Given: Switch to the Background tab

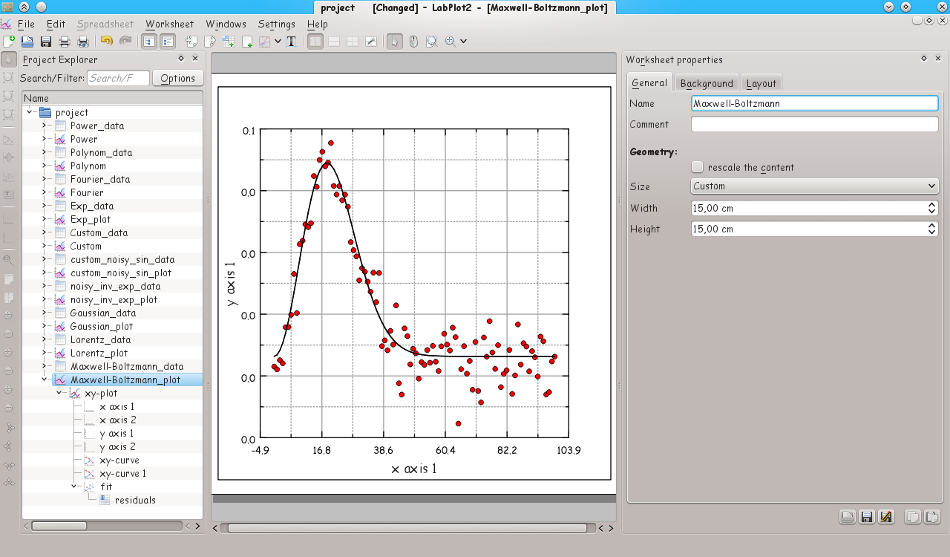Looking at the screenshot, I should click(x=706, y=83).
